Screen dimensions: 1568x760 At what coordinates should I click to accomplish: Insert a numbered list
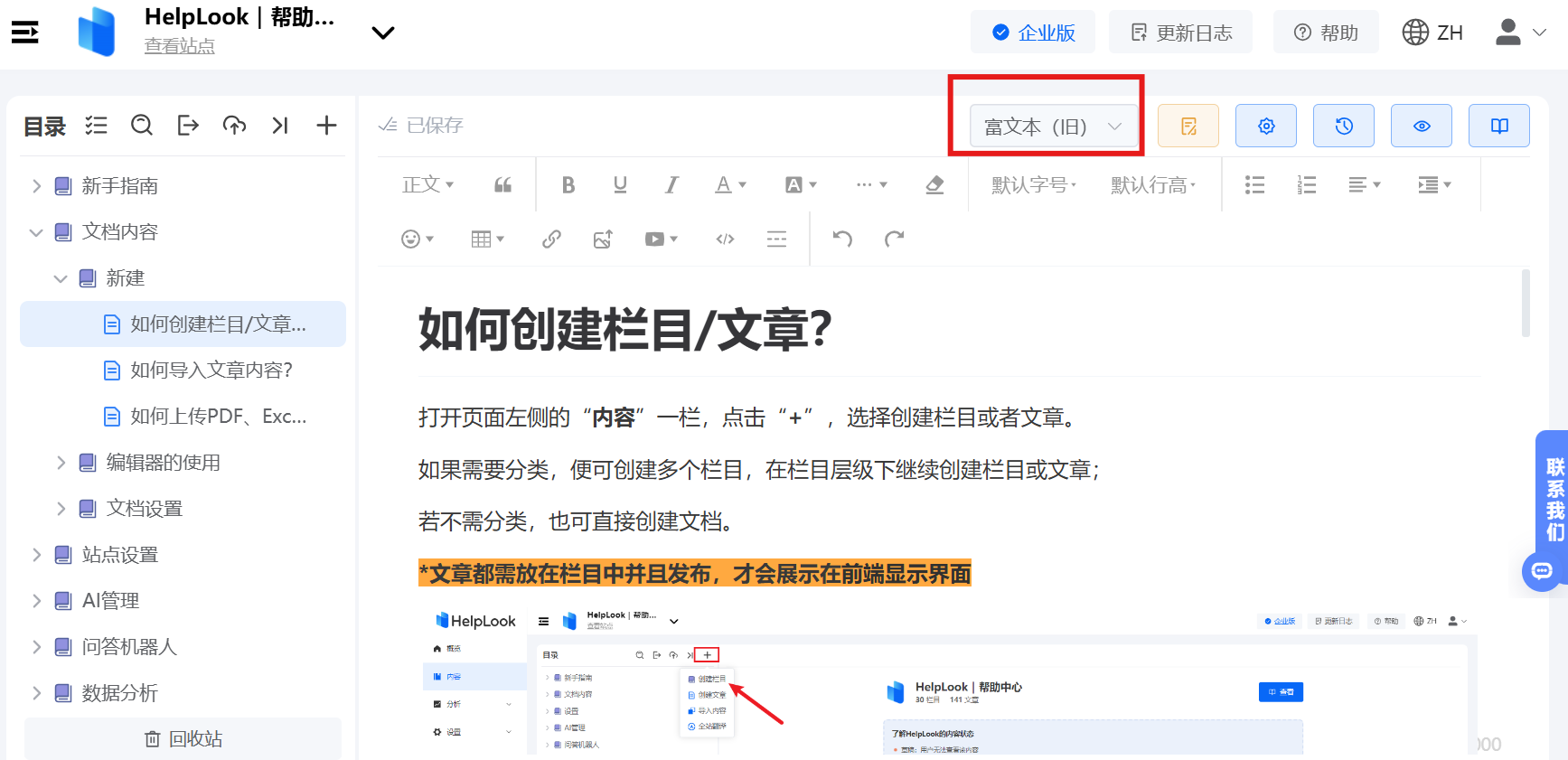click(x=1307, y=185)
